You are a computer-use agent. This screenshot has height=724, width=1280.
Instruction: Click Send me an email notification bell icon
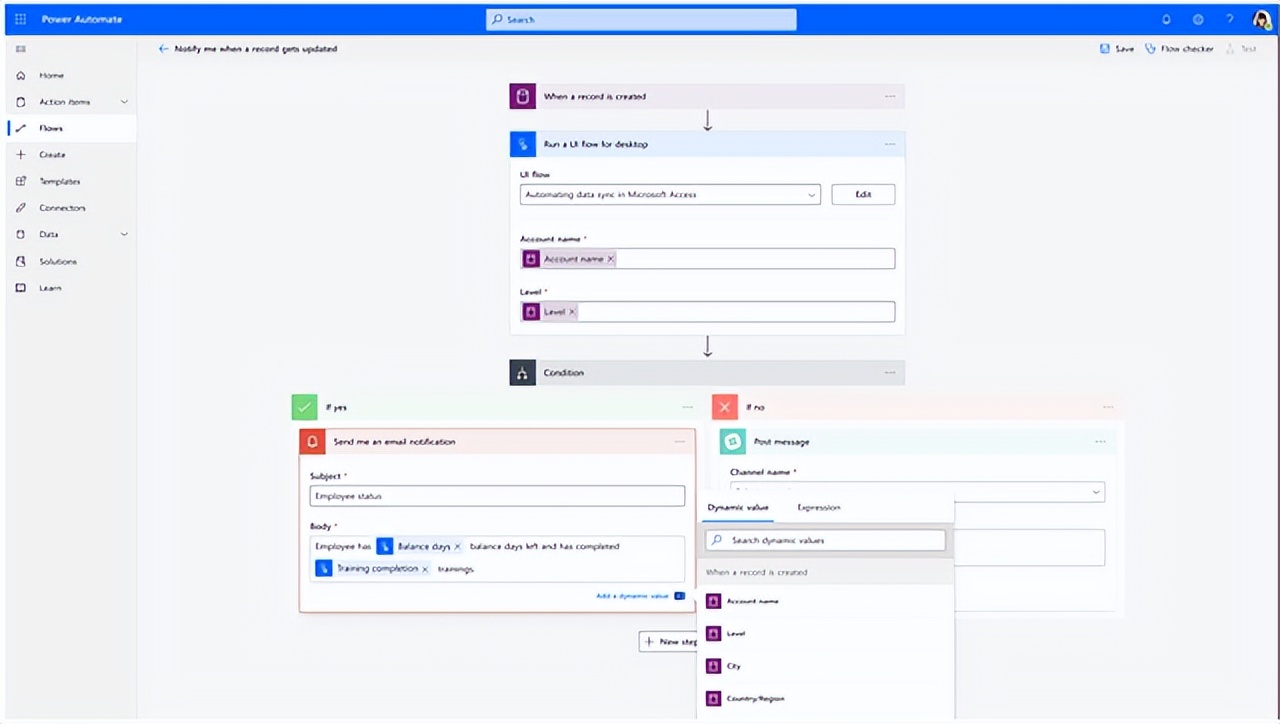point(313,442)
